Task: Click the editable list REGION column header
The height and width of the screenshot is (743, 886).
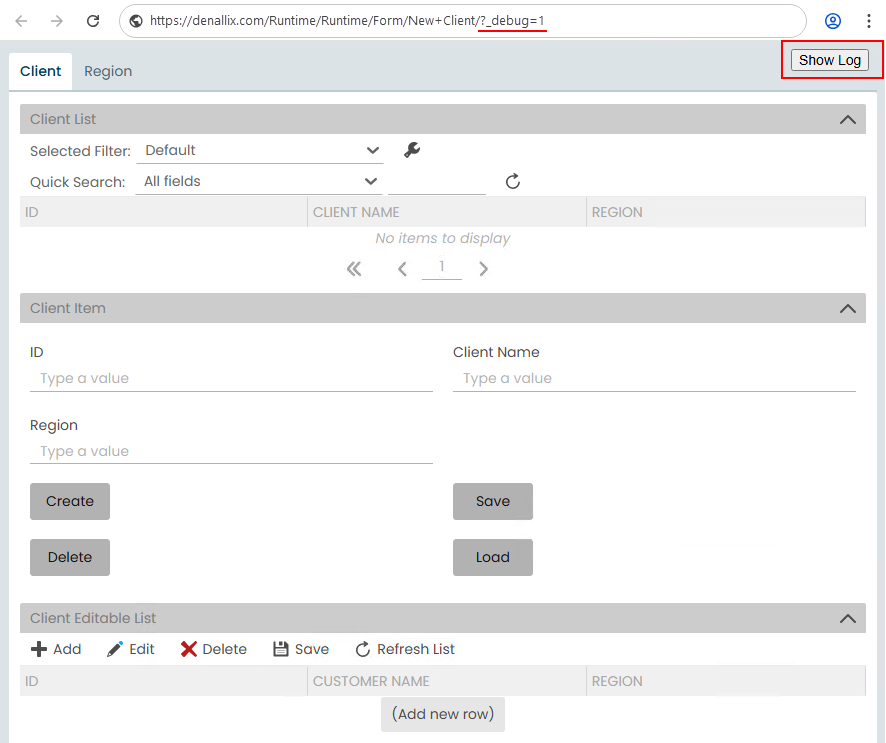Action: [x=726, y=681]
